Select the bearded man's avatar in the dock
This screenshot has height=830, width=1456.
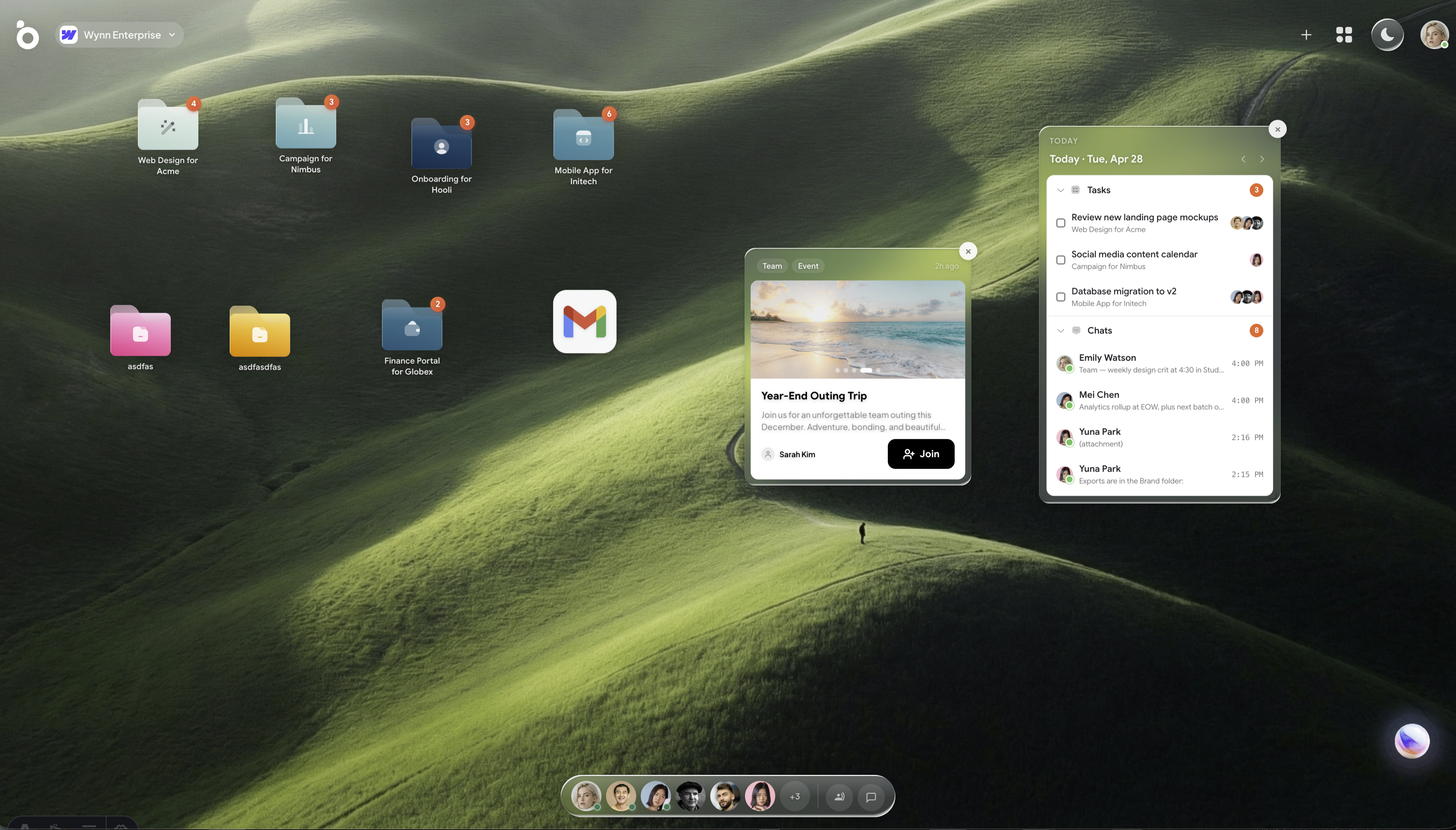725,796
